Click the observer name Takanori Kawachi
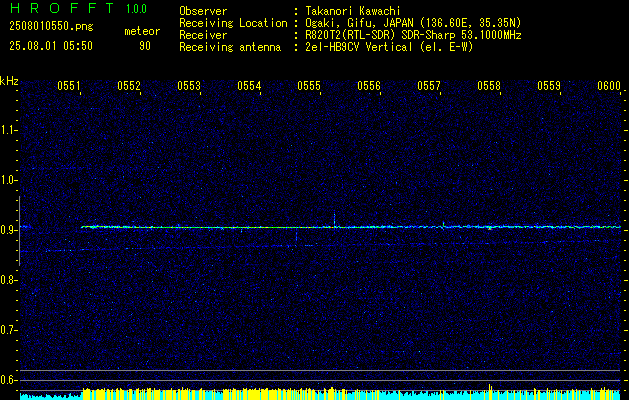 353,11
